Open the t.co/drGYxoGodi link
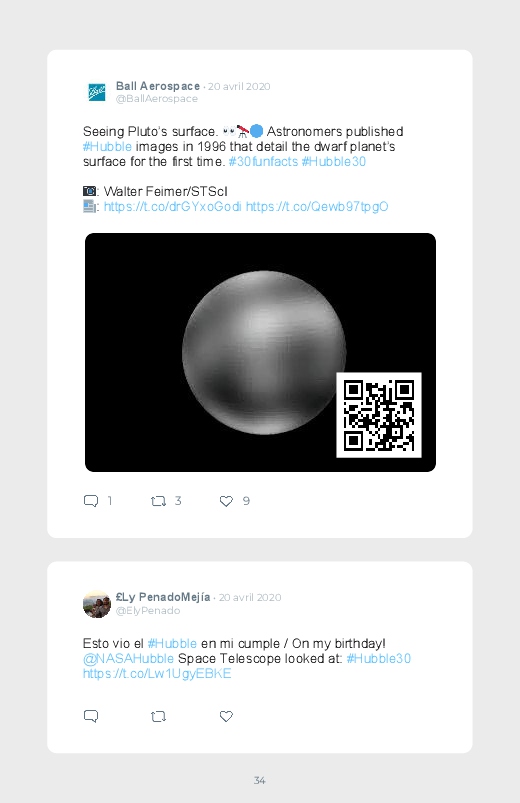Image resolution: width=520 pixels, height=803 pixels. (173, 206)
